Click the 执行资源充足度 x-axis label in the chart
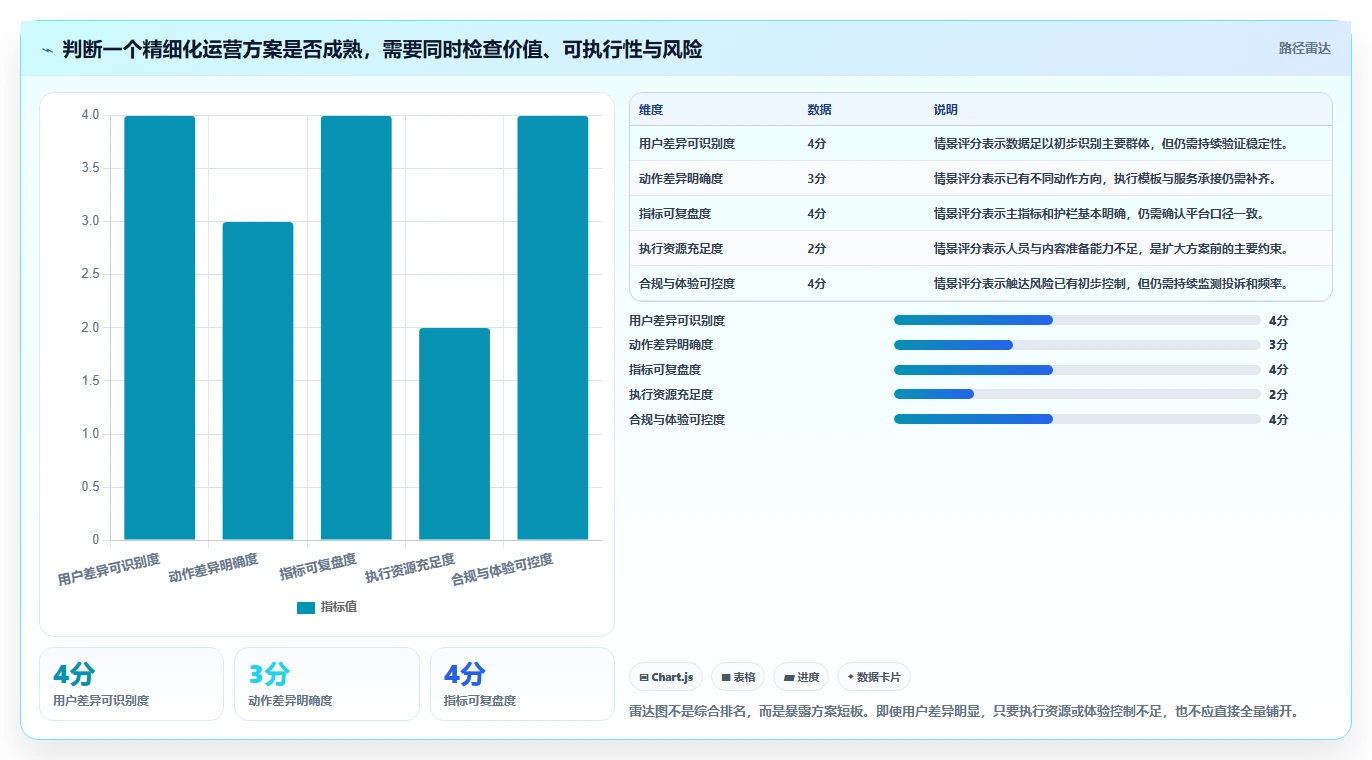1372x760 pixels. [x=410, y=567]
